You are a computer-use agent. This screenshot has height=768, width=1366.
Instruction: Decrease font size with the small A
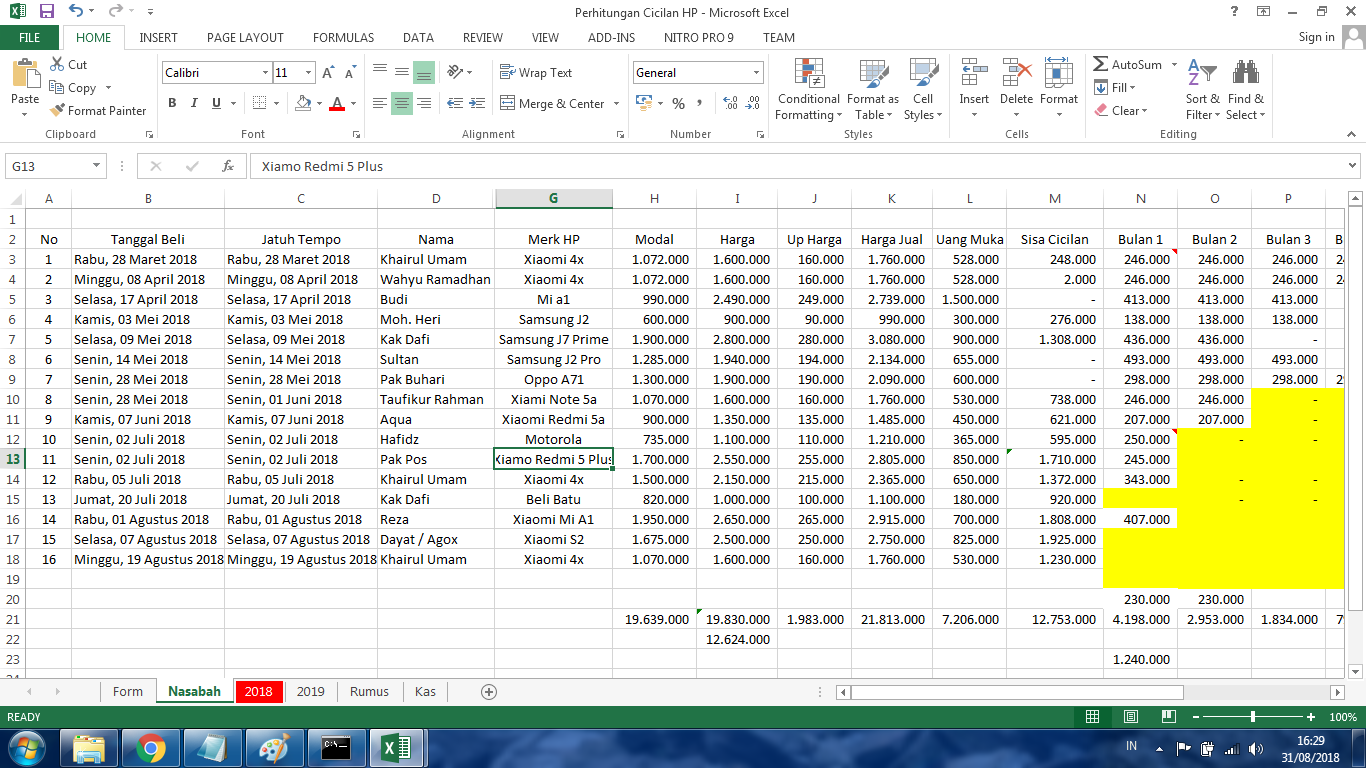(351, 73)
